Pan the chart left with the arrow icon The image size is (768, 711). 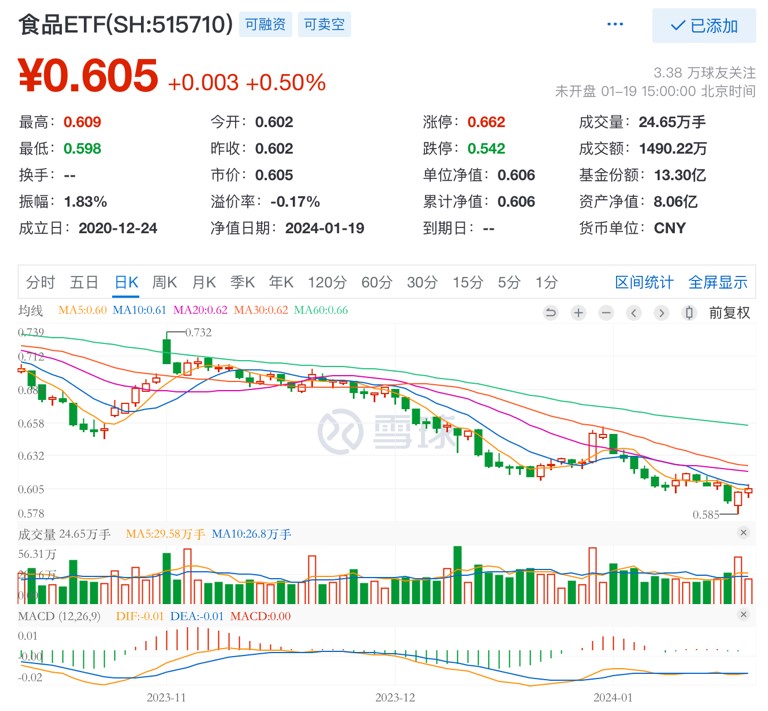634,312
